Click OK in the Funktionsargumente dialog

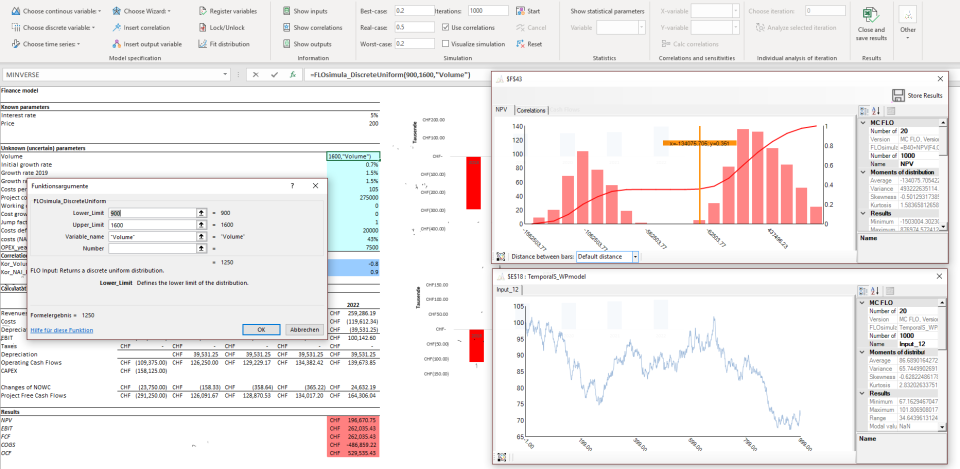pos(261,329)
